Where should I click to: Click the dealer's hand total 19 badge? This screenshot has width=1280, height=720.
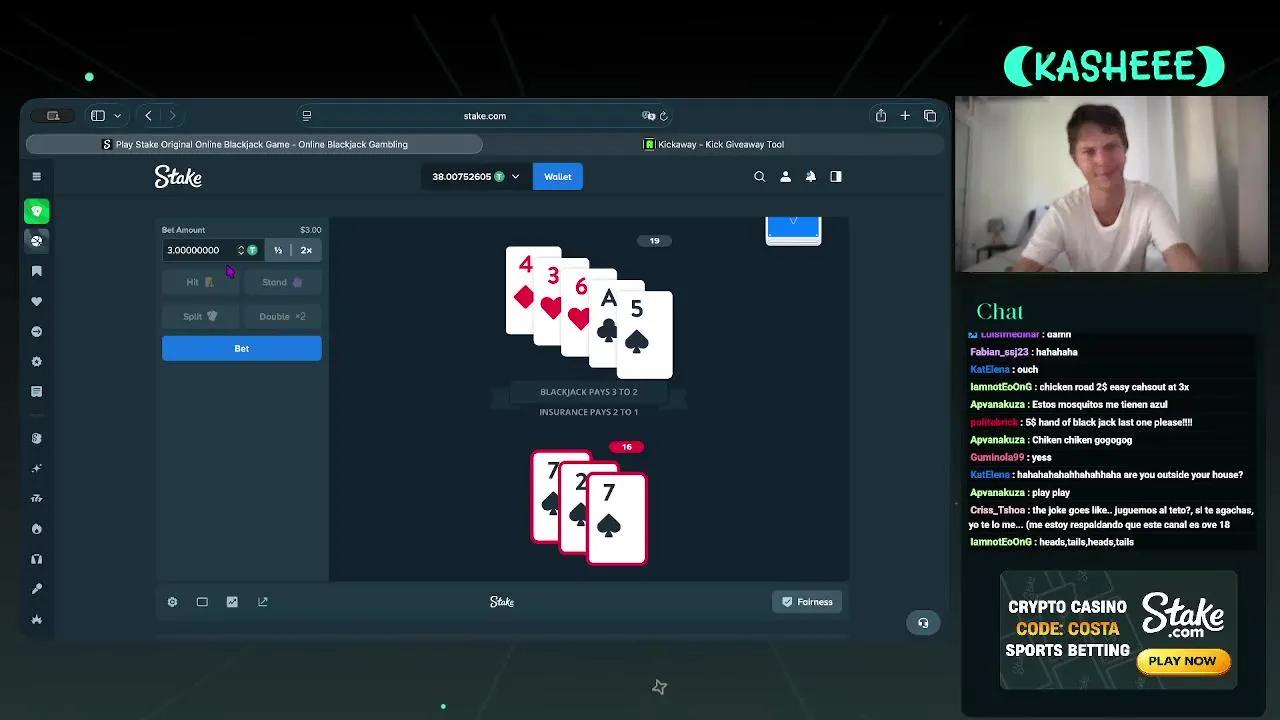point(655,241)
